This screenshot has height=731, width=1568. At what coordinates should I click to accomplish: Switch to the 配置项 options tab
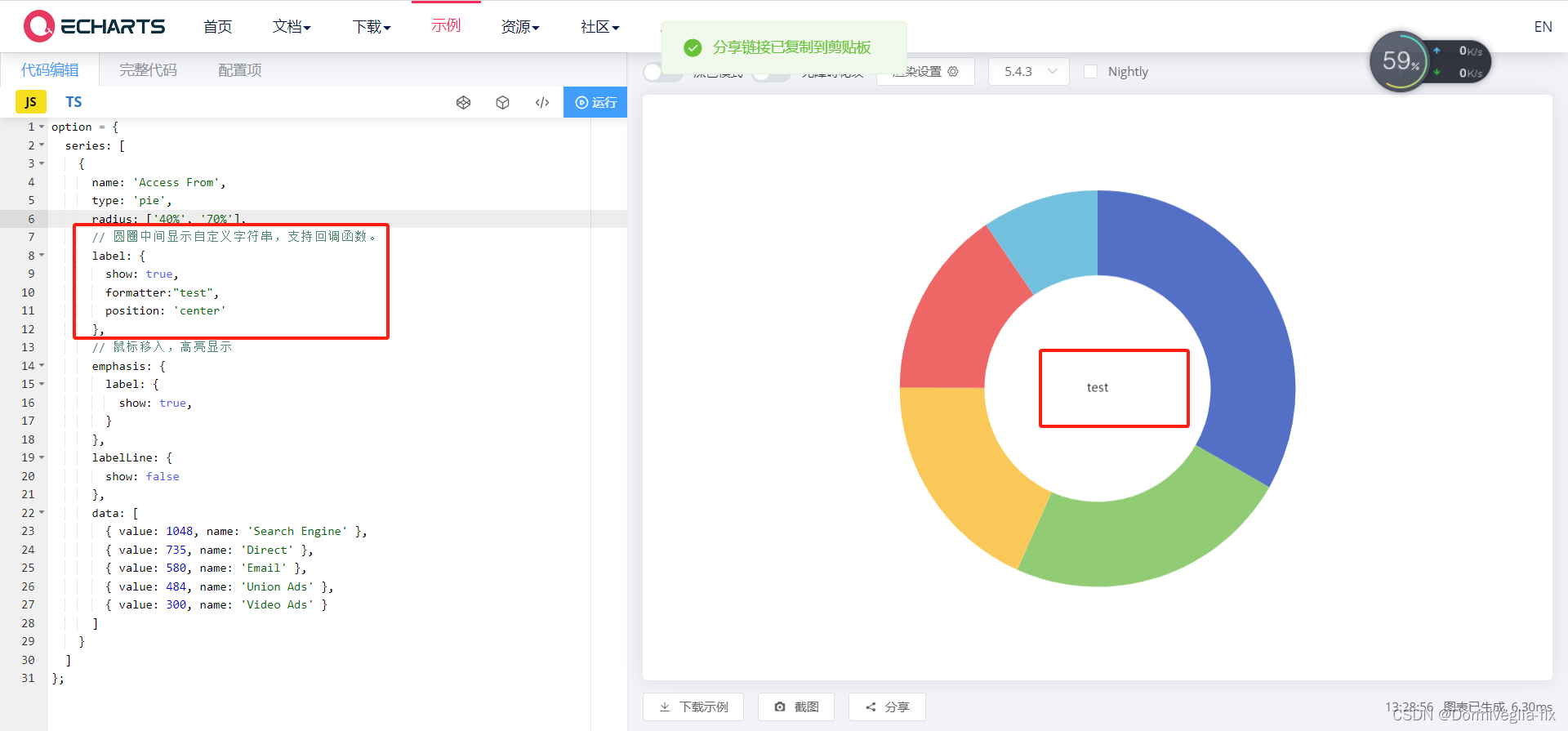(240, 70)
